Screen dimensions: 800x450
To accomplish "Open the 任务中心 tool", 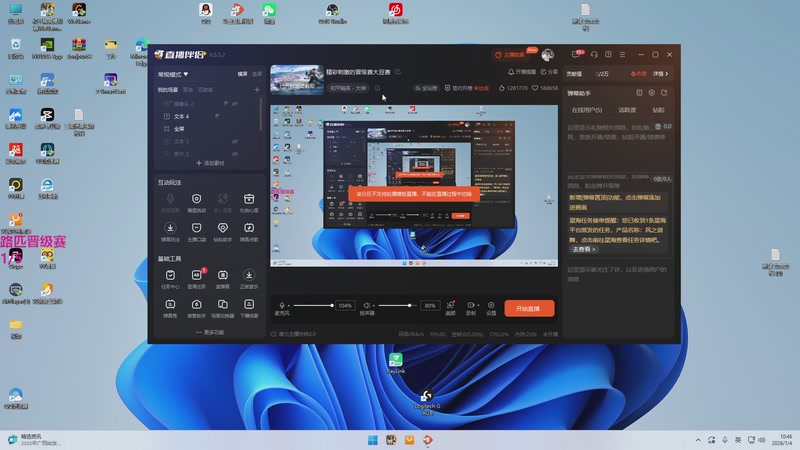I will 170,279.
